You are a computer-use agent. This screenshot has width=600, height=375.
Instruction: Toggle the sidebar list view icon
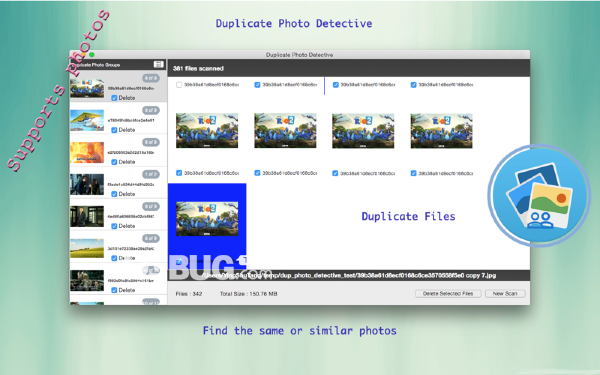(x=158, y=64)
